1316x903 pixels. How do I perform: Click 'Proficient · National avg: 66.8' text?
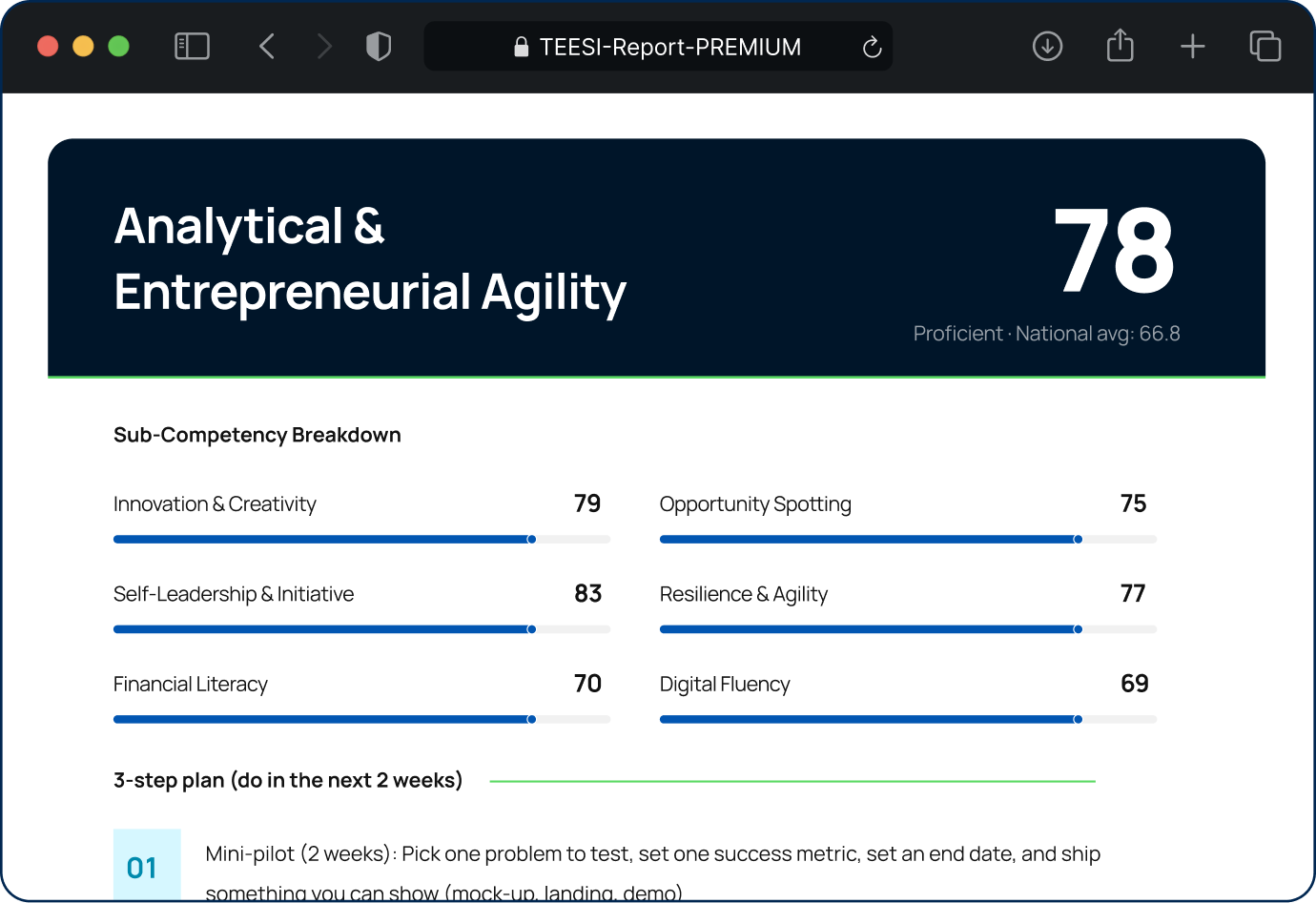tap(1046, 334)
